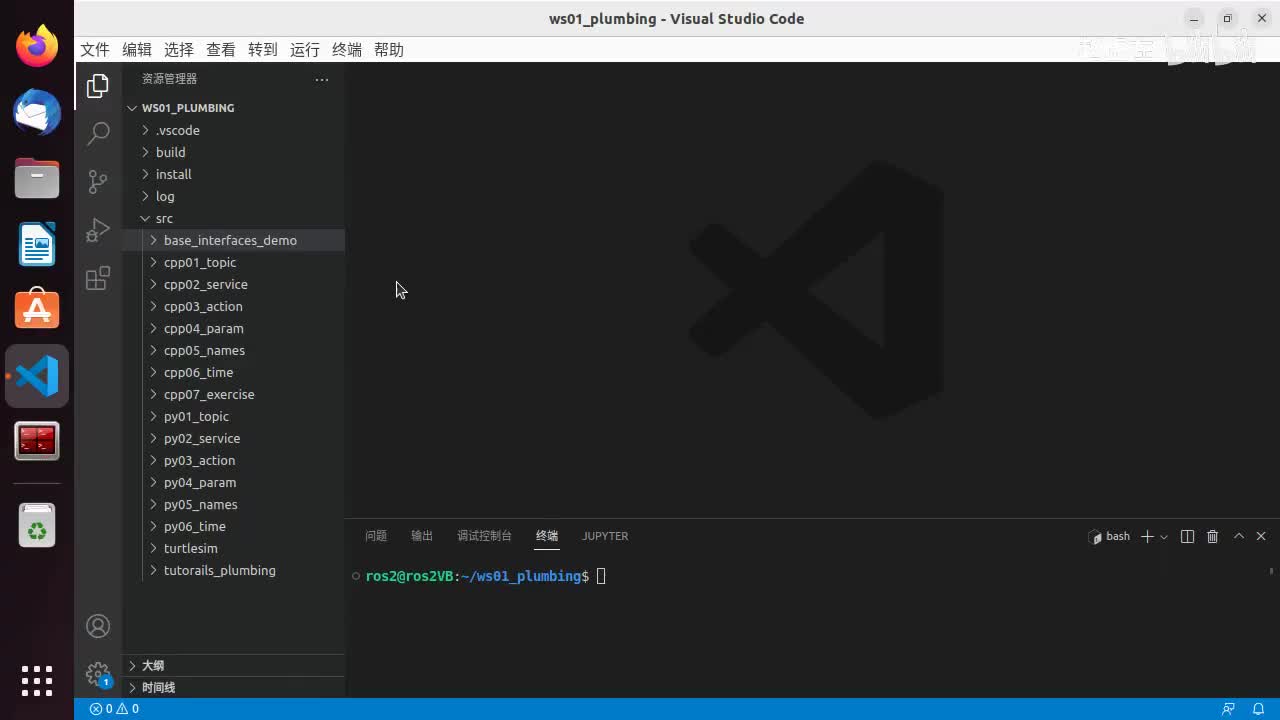
Task: Show applications grid in the dock
Action: (37, 681)
